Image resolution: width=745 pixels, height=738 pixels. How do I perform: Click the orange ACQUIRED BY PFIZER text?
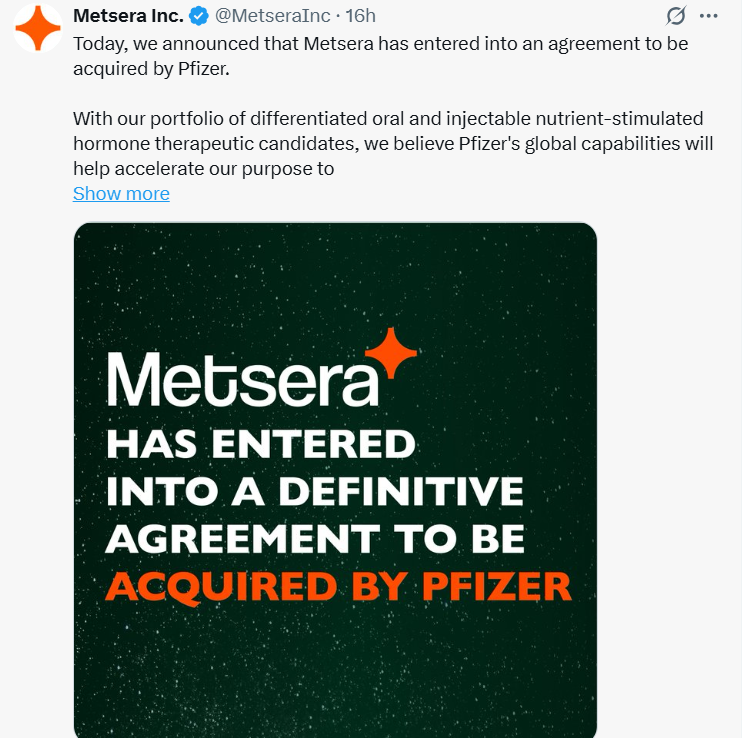338,585
